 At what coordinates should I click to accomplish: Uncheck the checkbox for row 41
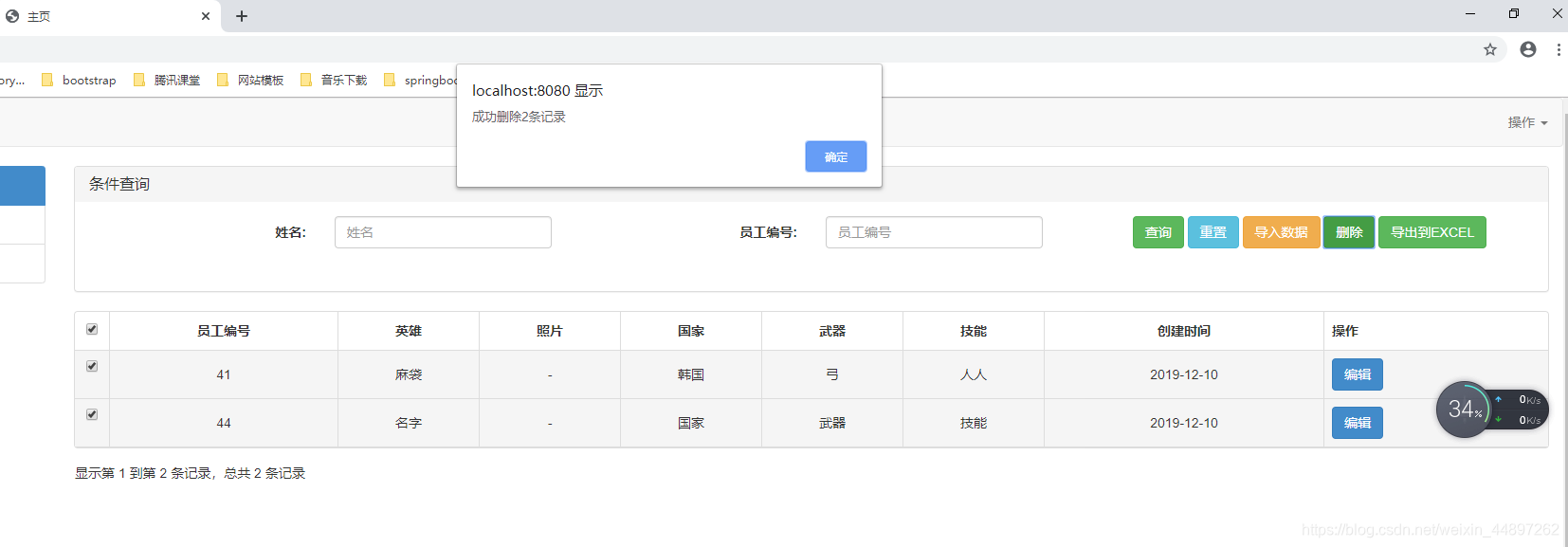click(92, 366)
